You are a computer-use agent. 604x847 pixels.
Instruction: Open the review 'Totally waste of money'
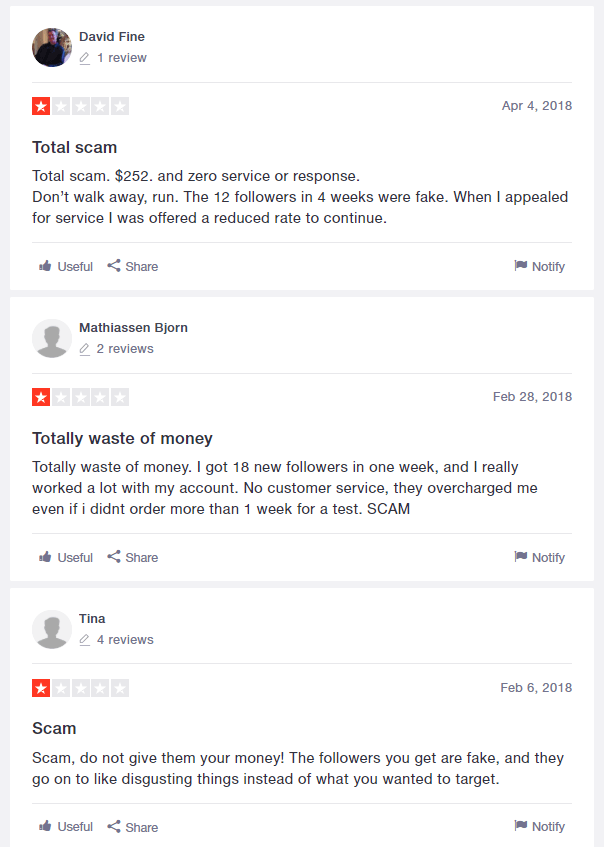[122, 438]
